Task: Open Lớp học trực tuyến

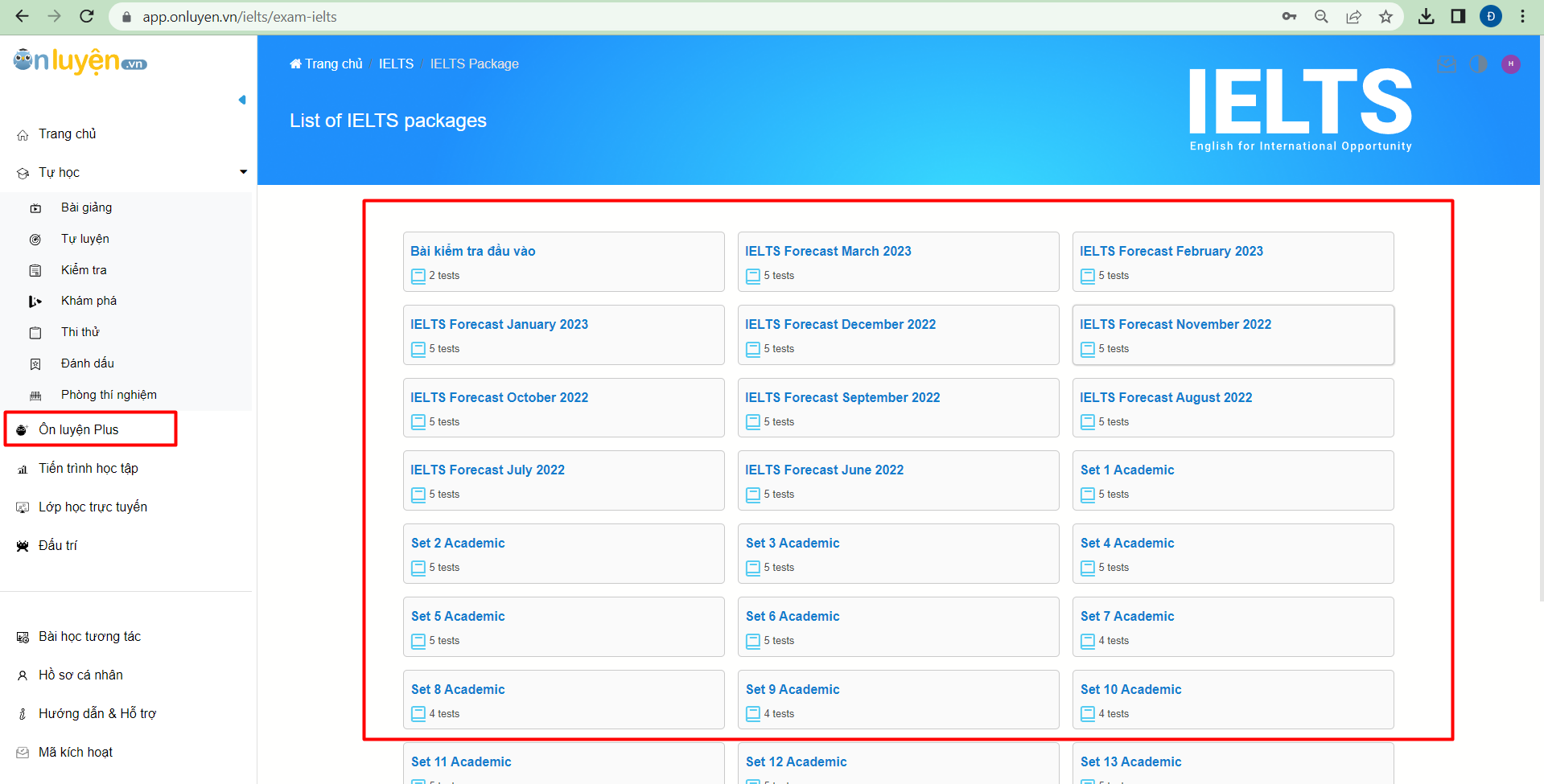Action: pyautogui.click(x=93, y=507)
